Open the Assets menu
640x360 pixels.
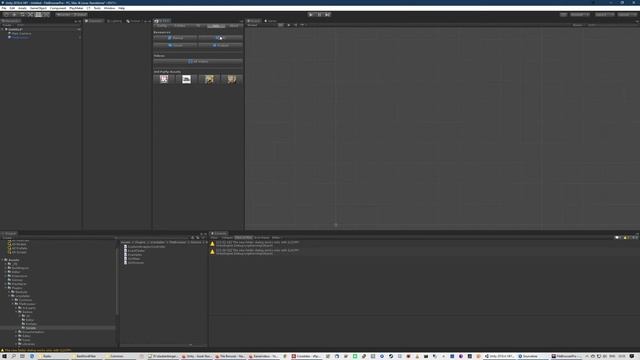point(22,8)
